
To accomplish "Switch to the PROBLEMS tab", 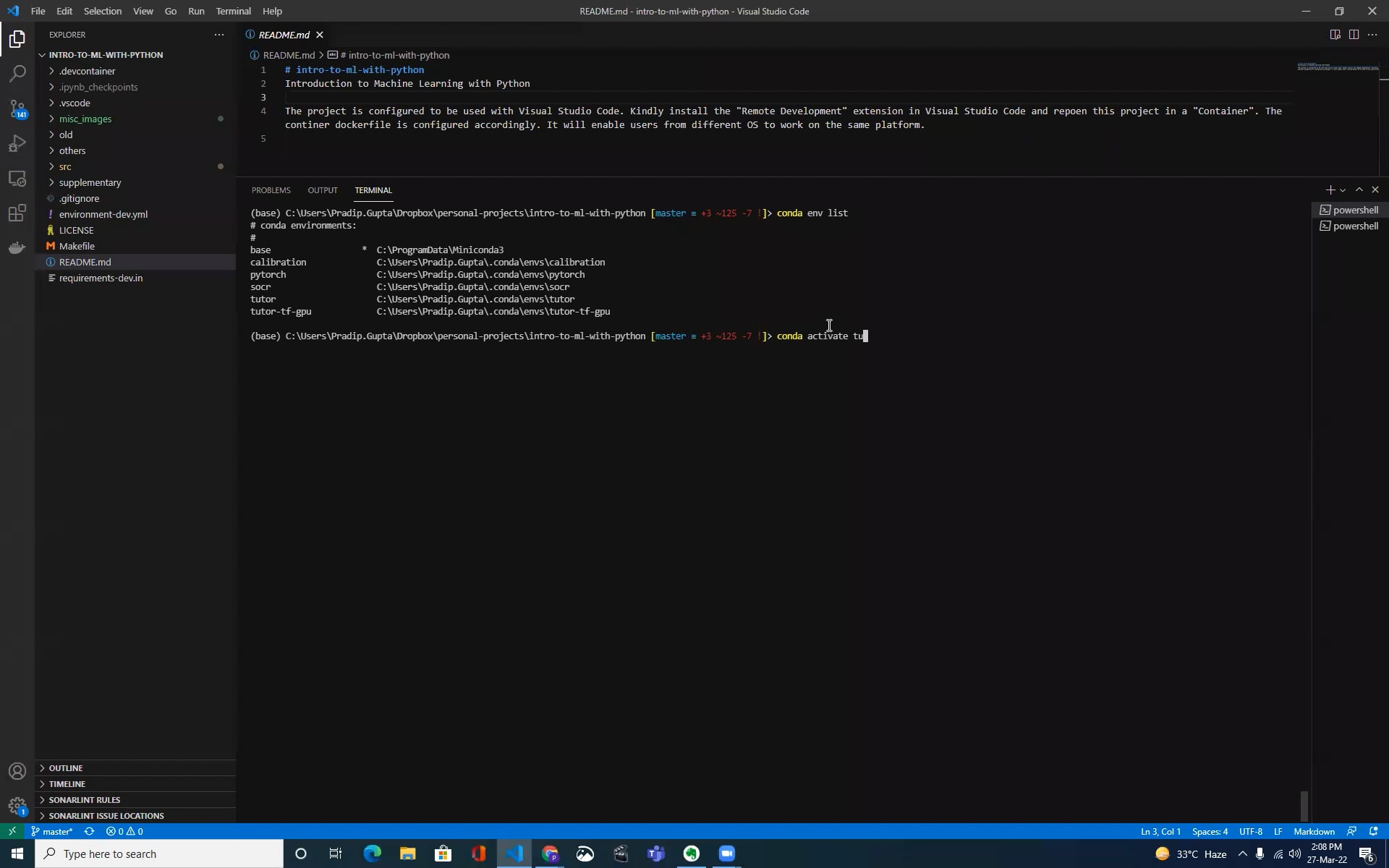I will tap(271, 190).
